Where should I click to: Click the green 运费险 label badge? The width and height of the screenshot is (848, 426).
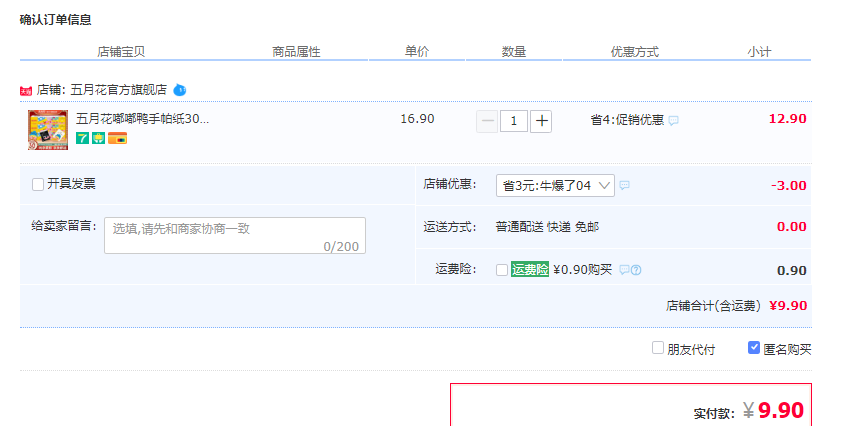[530, 269]
